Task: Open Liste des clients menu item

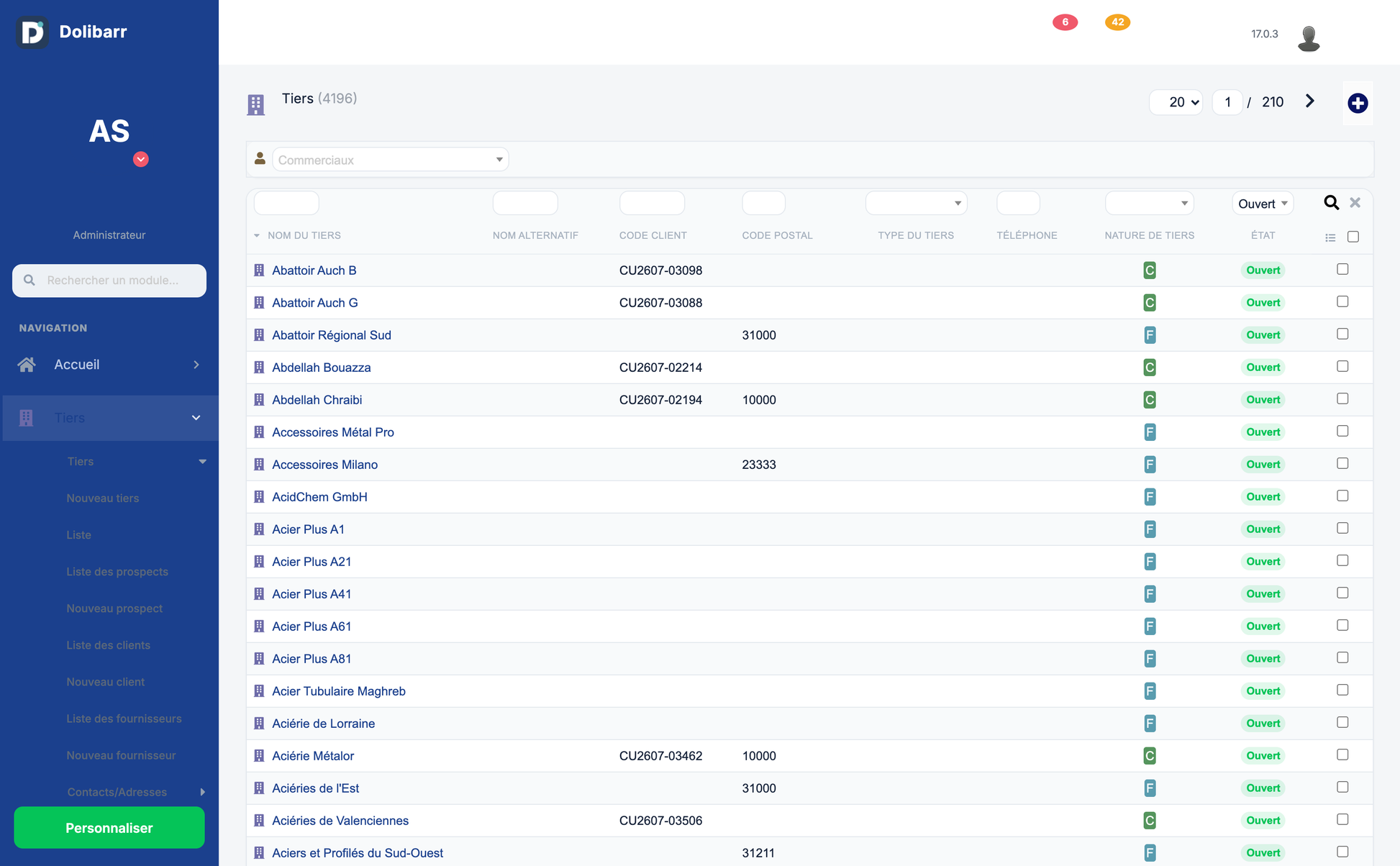Action: pos(109,644)
